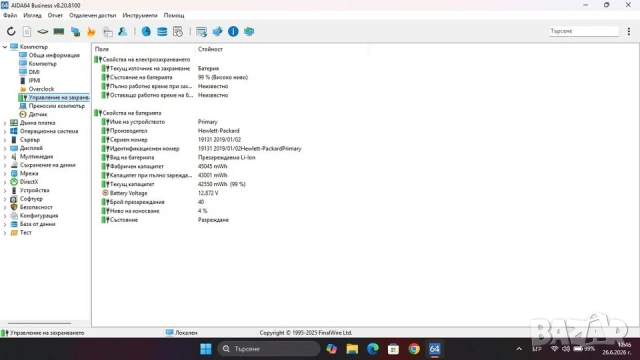The image size is (640, 360).
Task: Expand the Мултимедия tree node
Action: [x=5, y=157]
